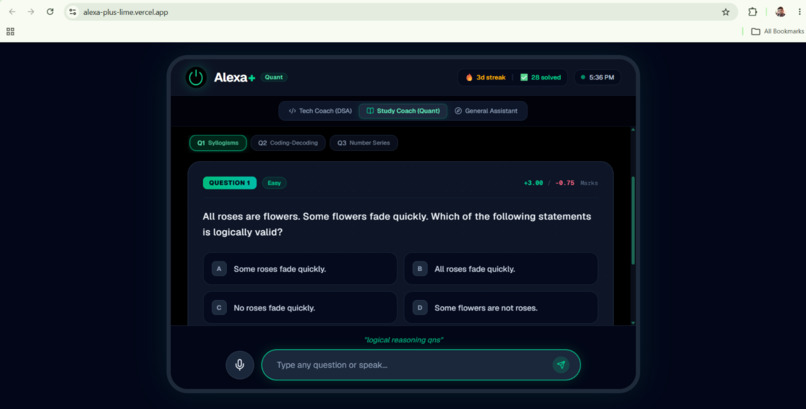Viewport: 806px width, 409px height.
Task: Click the question panel vertical scrollbar
Action: 633,221
